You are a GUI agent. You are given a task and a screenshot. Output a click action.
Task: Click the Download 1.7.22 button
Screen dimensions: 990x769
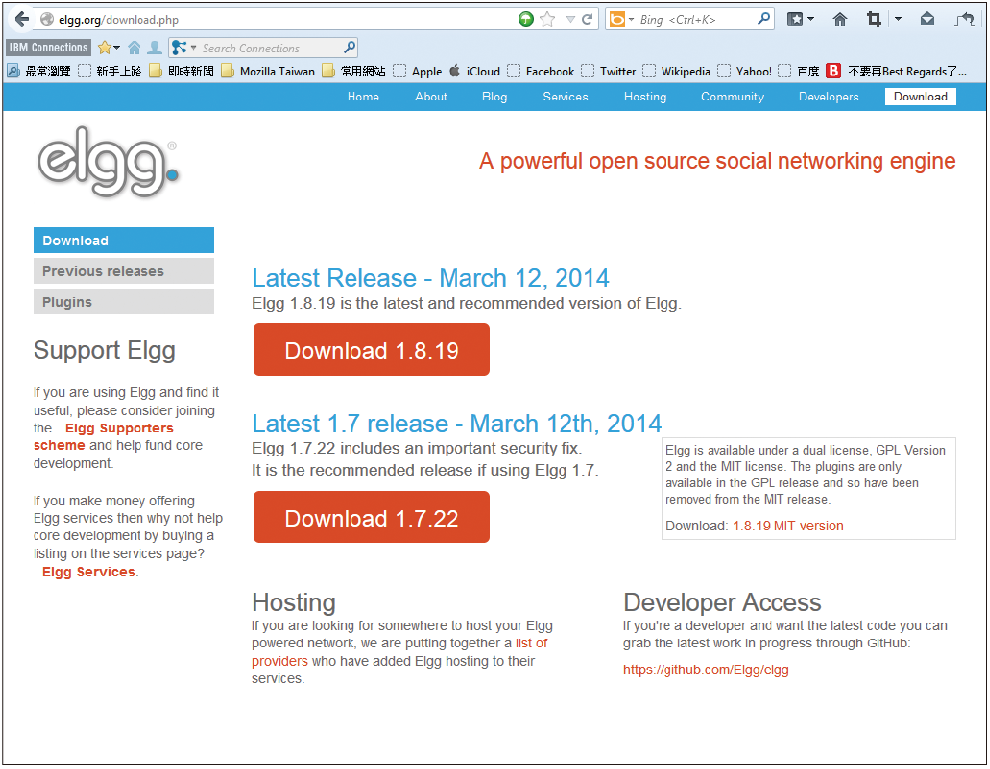(x=372, y=518)
